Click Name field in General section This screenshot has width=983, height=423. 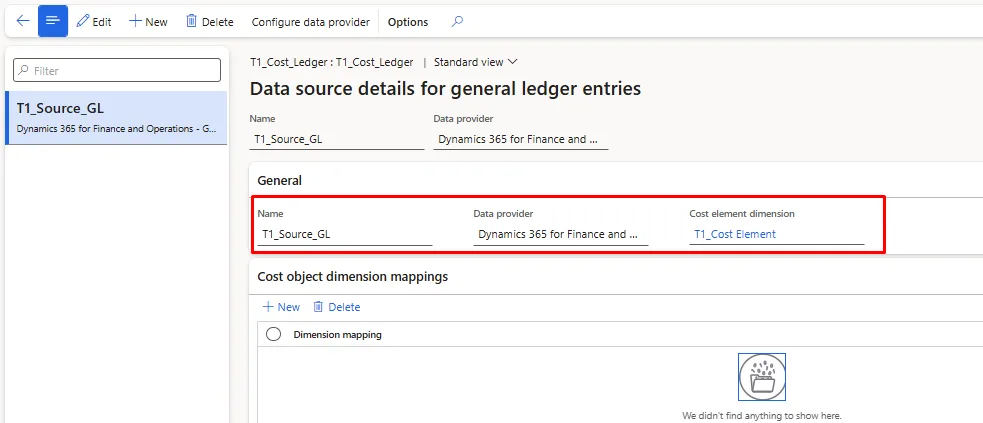(x=345, y=234)
